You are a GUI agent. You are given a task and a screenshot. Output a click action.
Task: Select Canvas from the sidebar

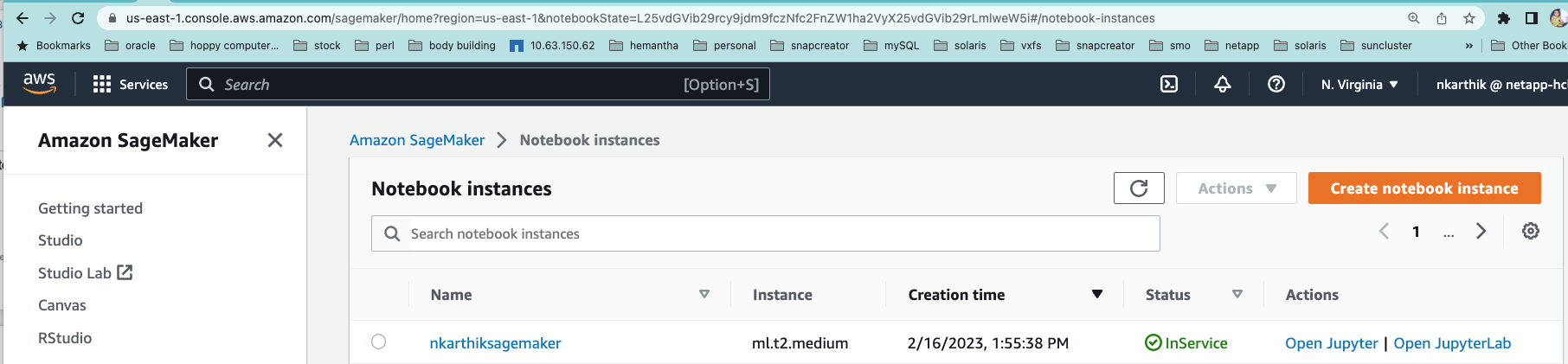62,305
